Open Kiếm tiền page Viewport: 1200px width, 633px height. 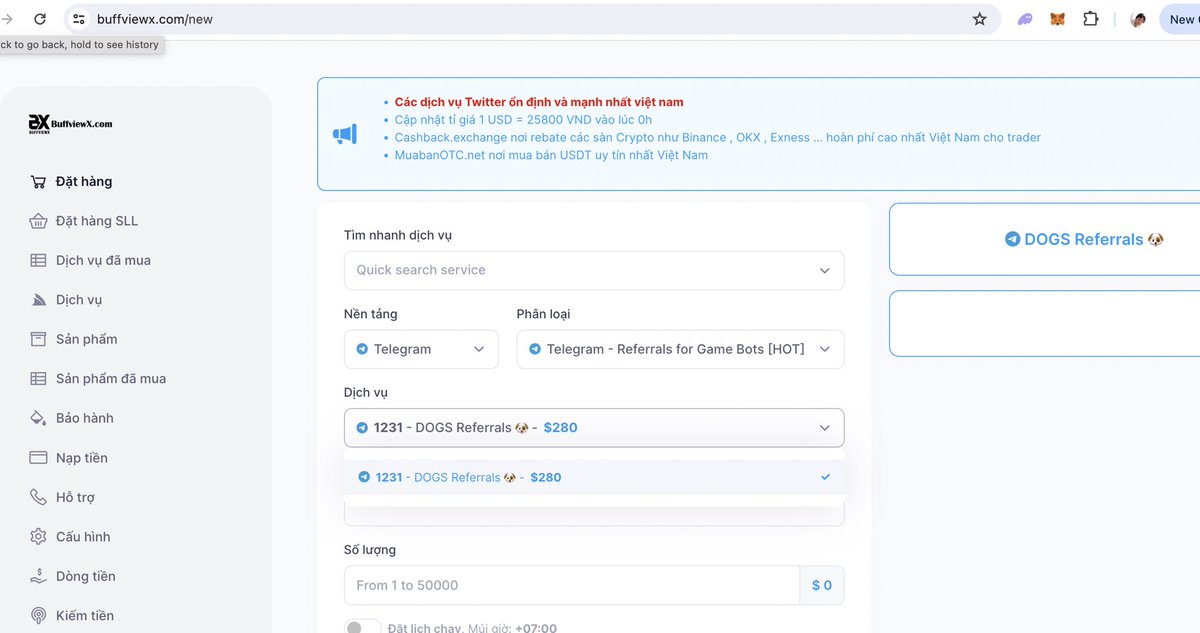[85, 616]
